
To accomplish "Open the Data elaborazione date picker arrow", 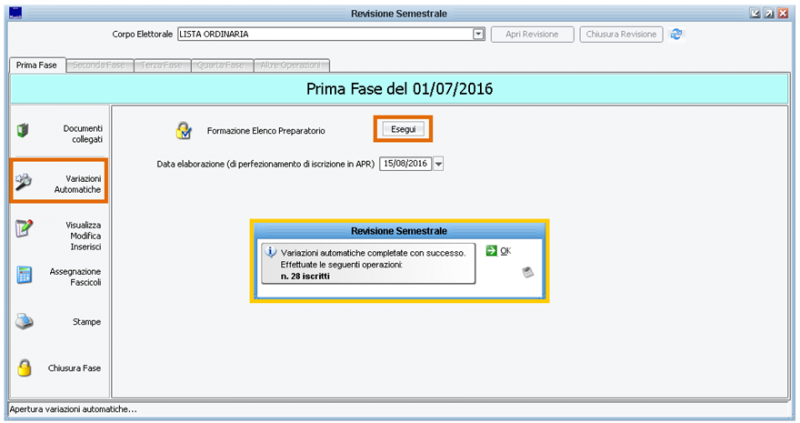I will (x=438, y=164).
